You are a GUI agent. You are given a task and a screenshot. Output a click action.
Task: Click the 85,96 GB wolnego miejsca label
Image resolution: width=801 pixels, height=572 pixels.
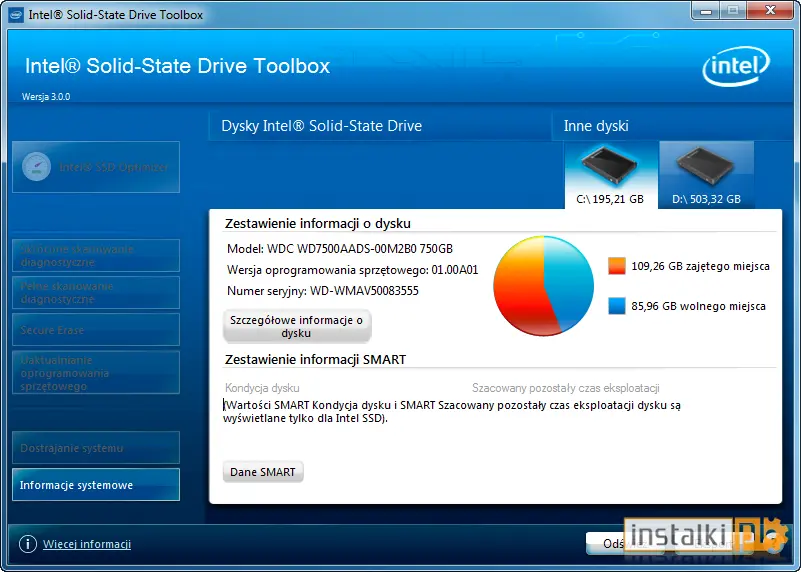(x=698, y=306)
